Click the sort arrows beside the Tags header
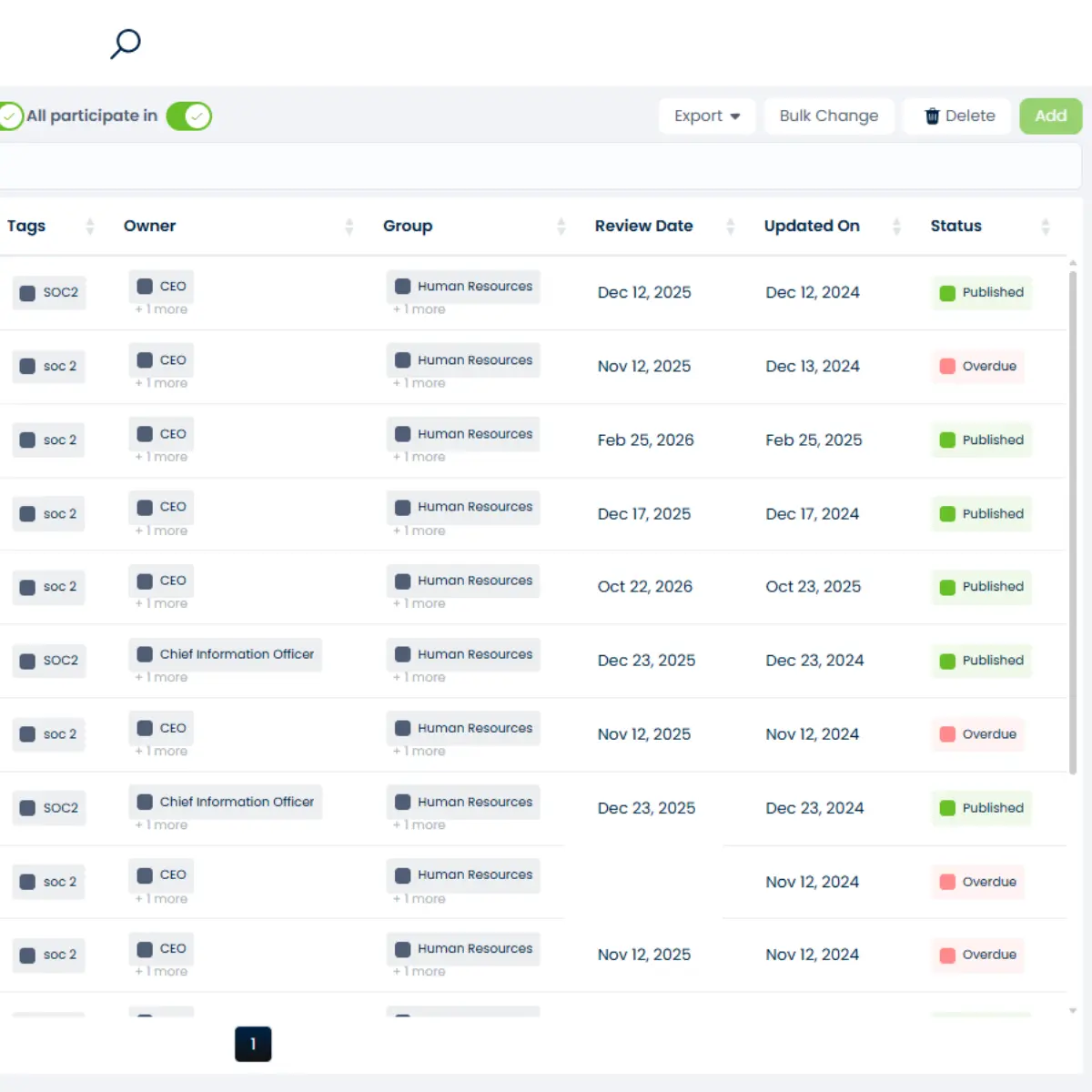The width and height of the screenshot is (1092, 1092). click(89, 227)
